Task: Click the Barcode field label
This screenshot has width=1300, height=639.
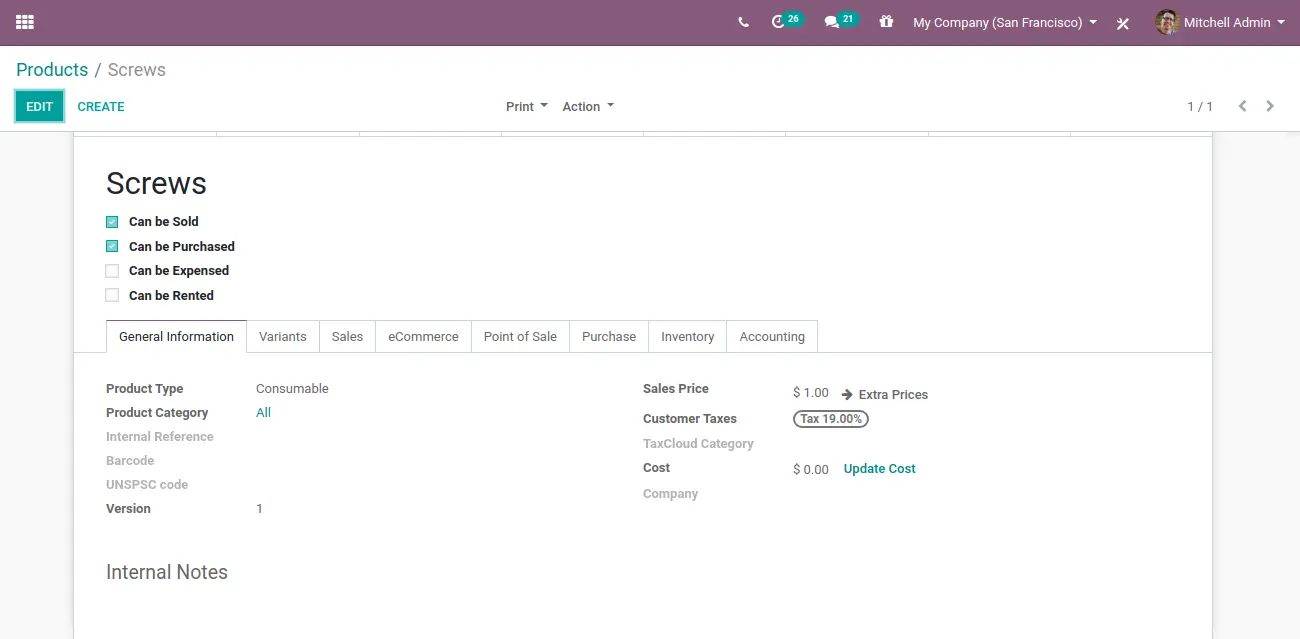Action: point(130,461)
